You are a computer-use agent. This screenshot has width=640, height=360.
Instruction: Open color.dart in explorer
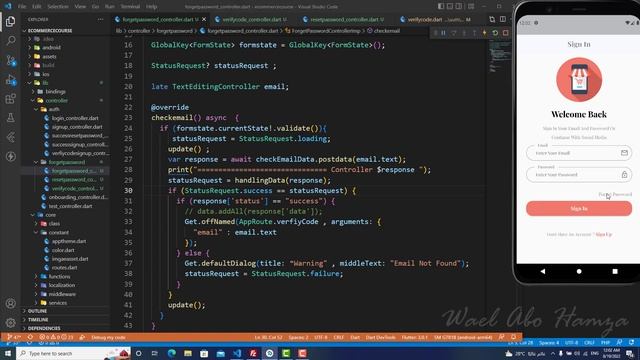click(63, 250)
